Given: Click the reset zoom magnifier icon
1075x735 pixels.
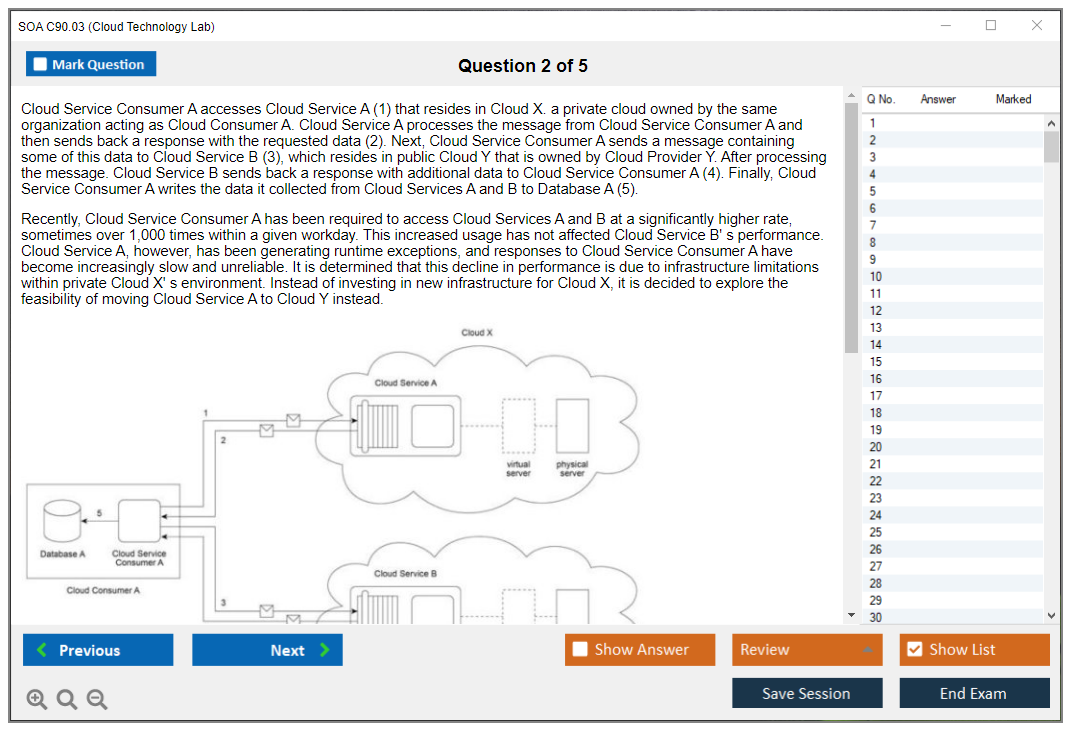Looking at the screenshot, I should pos(67,700).
